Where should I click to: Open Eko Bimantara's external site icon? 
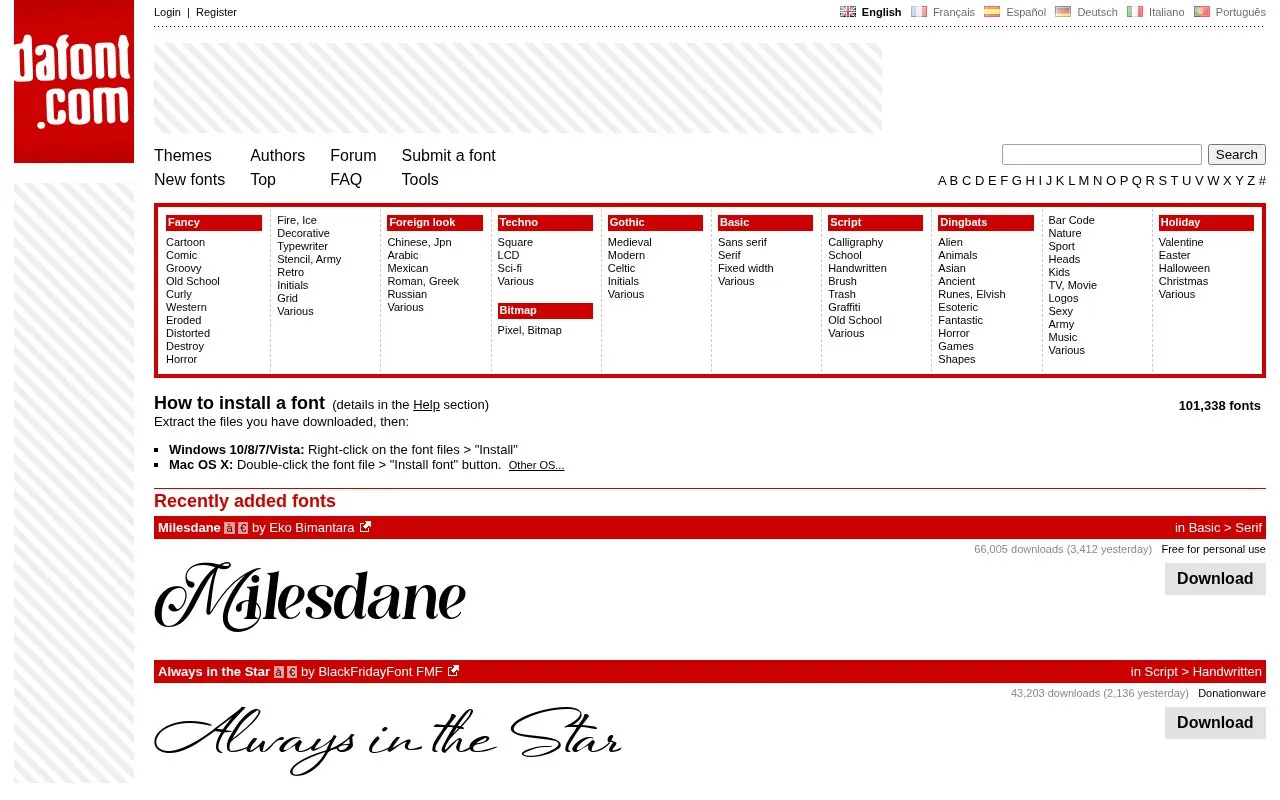pos(365,527)
